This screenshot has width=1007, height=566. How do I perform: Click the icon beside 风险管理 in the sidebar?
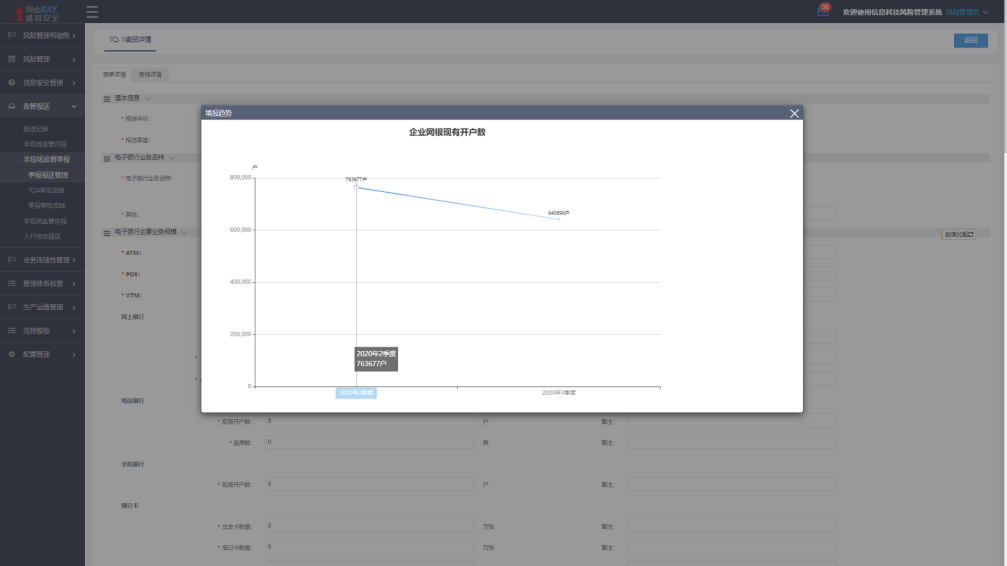(12, 59)
